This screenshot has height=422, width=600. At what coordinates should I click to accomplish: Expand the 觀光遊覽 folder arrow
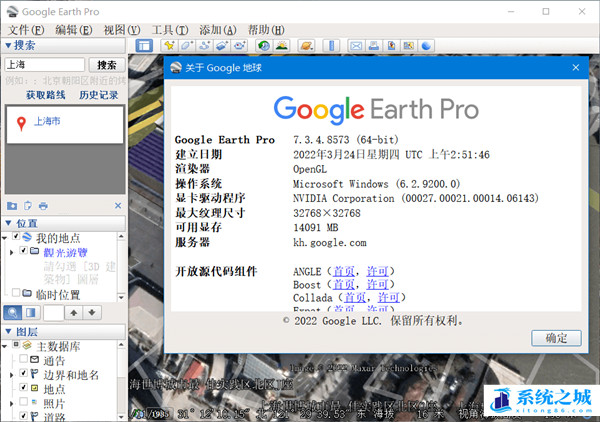[11, 253]
